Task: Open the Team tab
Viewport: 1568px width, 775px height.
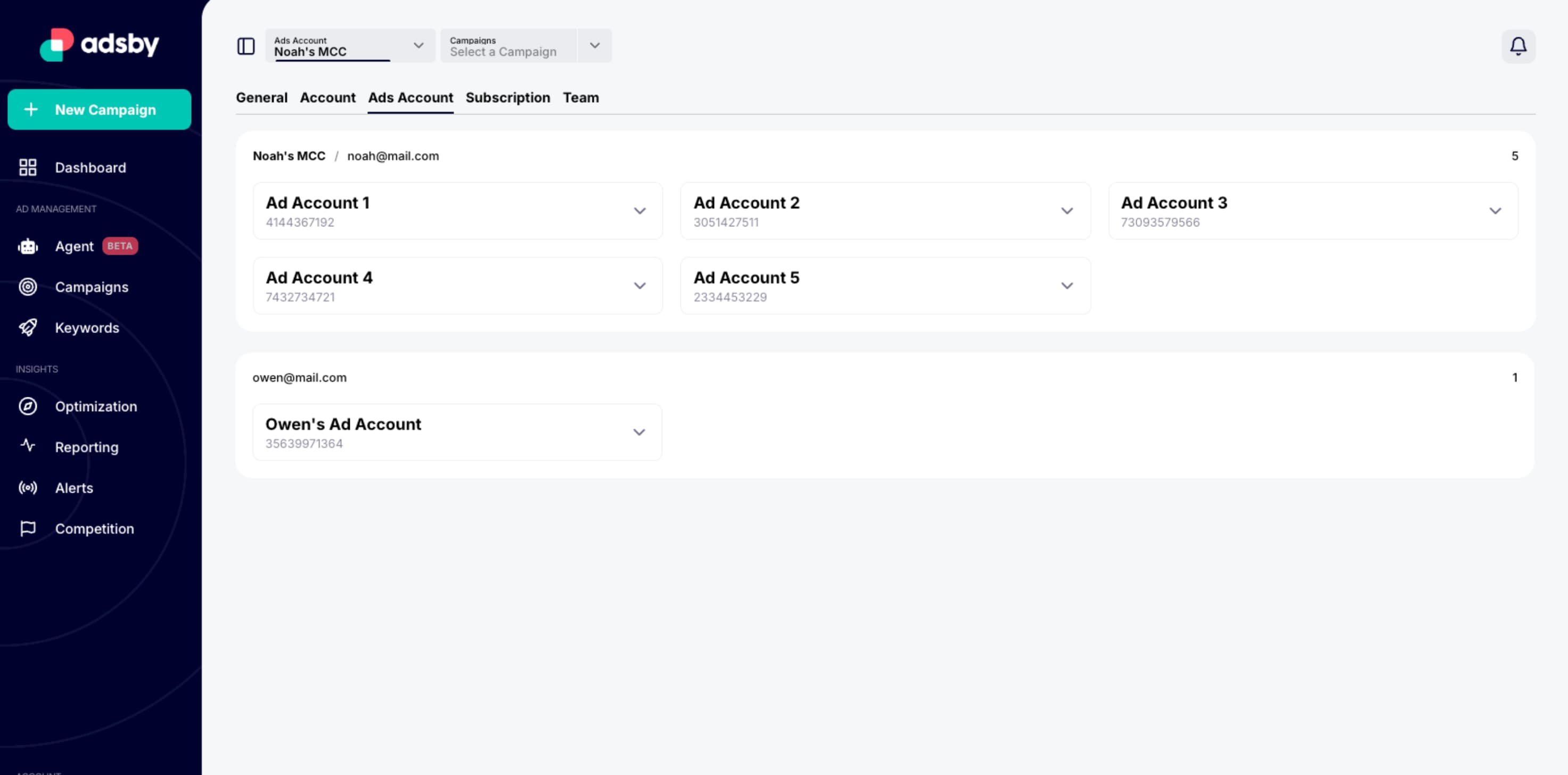Action: pos(580,97)
